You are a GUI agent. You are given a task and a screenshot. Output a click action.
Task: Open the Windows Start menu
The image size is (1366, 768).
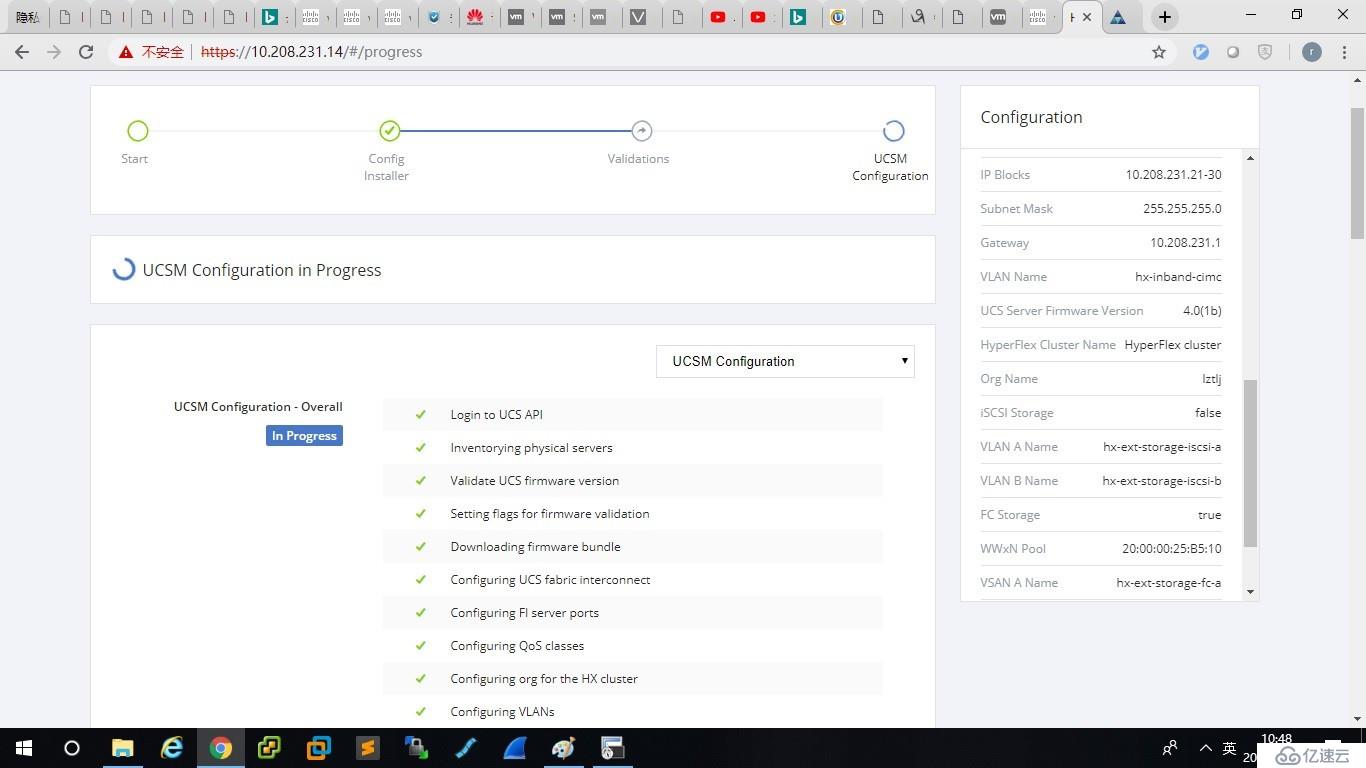pos(24,748)
